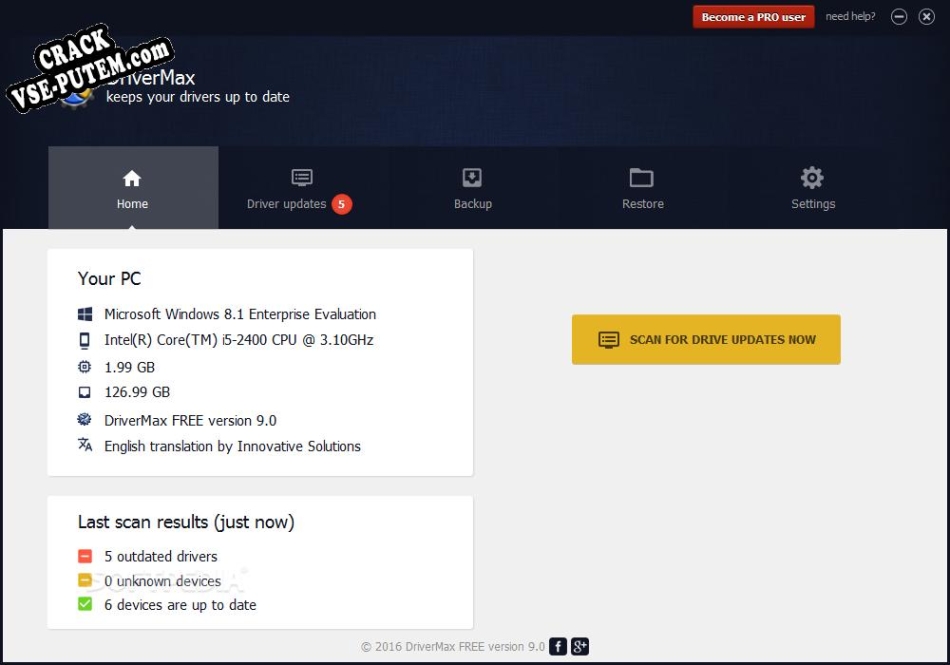
Task: Click the Your PC heading
Action: tap(109, 279)
